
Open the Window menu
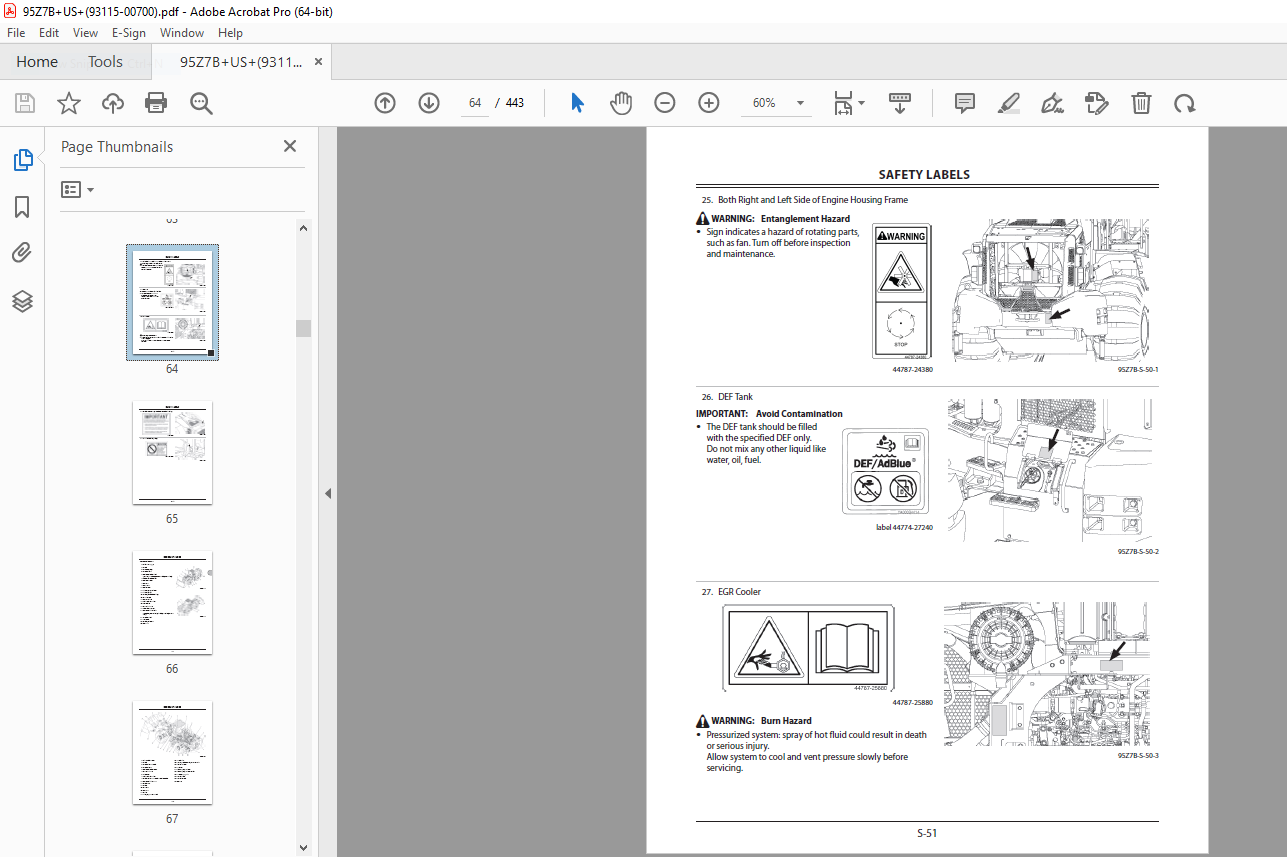pyautogui.click(x=182, y=32)
